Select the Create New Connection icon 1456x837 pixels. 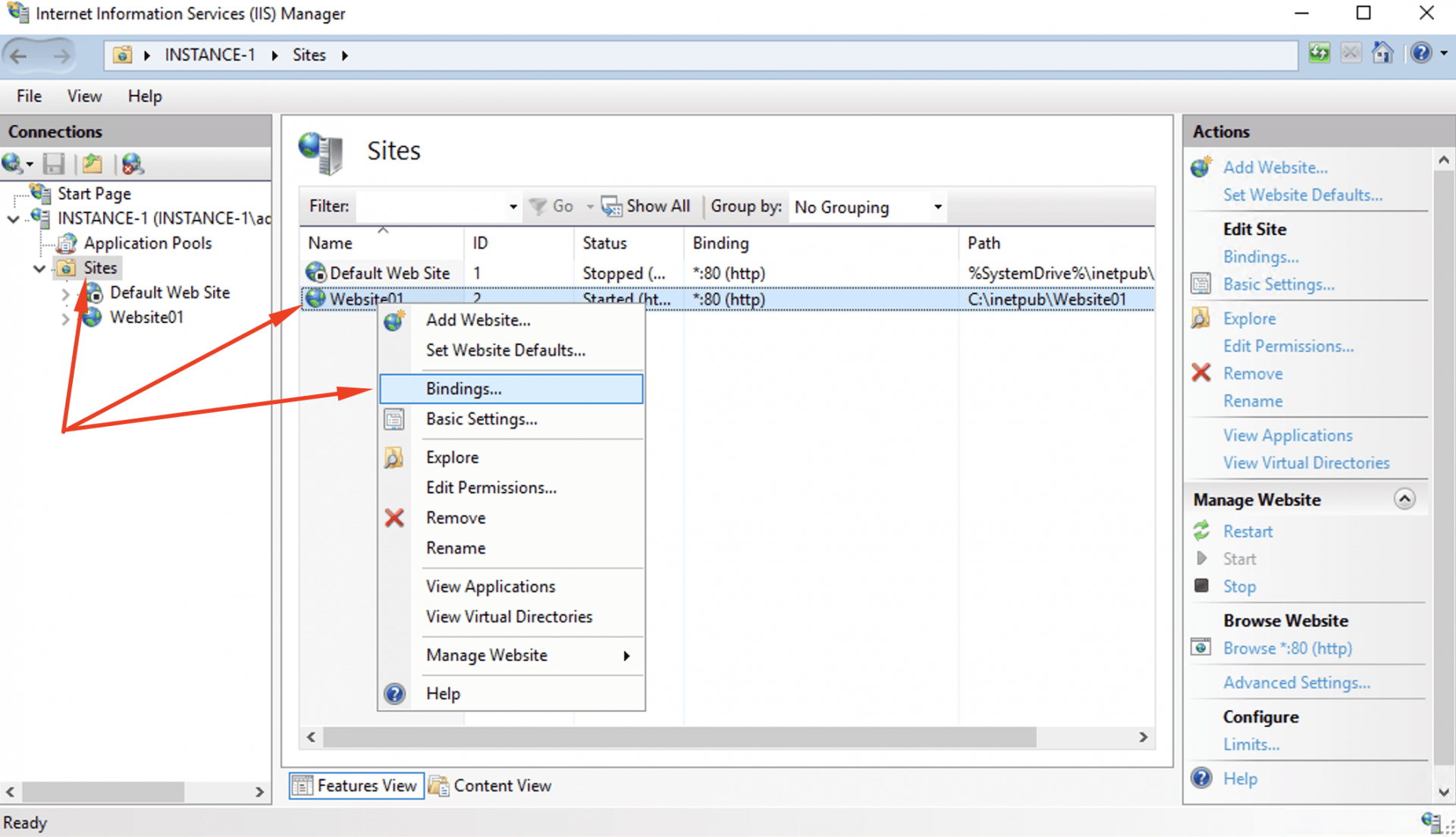click(x=15, y=164)
